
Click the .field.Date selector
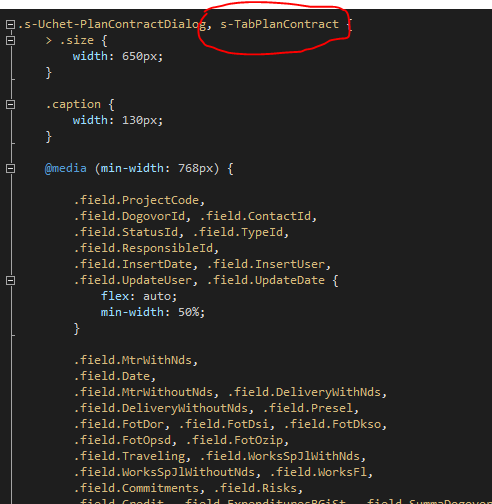112,376
